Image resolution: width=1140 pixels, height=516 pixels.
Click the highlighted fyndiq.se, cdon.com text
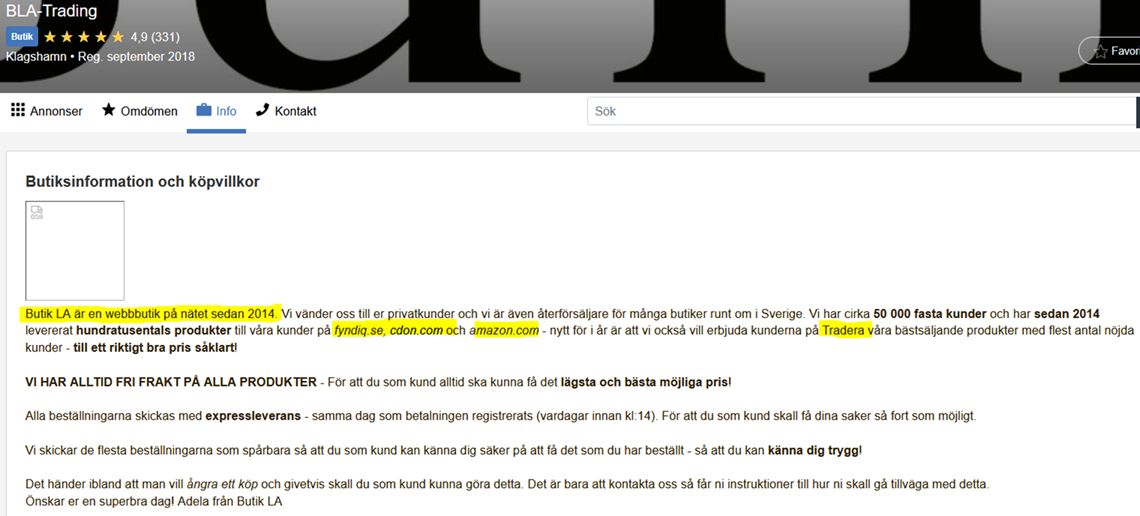pos(388,331)
